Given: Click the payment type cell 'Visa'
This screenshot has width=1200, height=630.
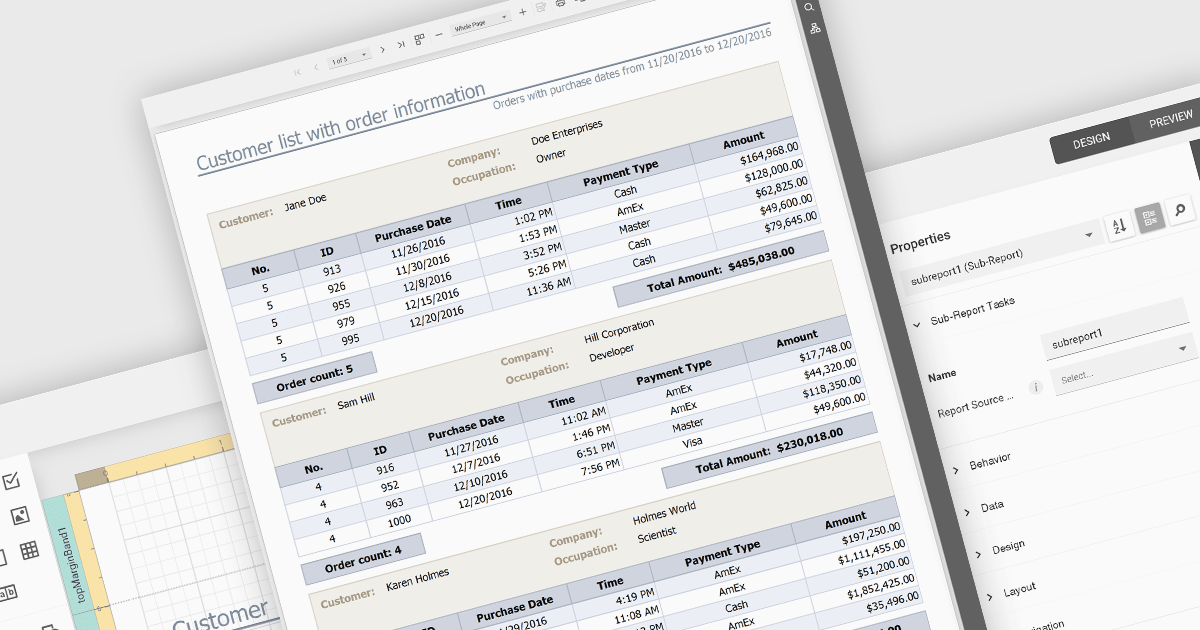Looking at the screenshot, I should [690, 441].
